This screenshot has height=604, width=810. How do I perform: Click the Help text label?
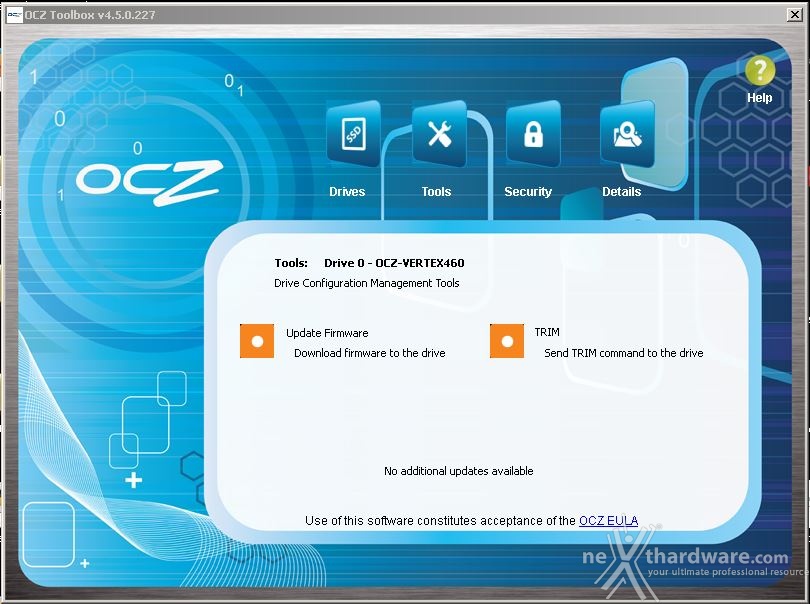tap(759, 98)
